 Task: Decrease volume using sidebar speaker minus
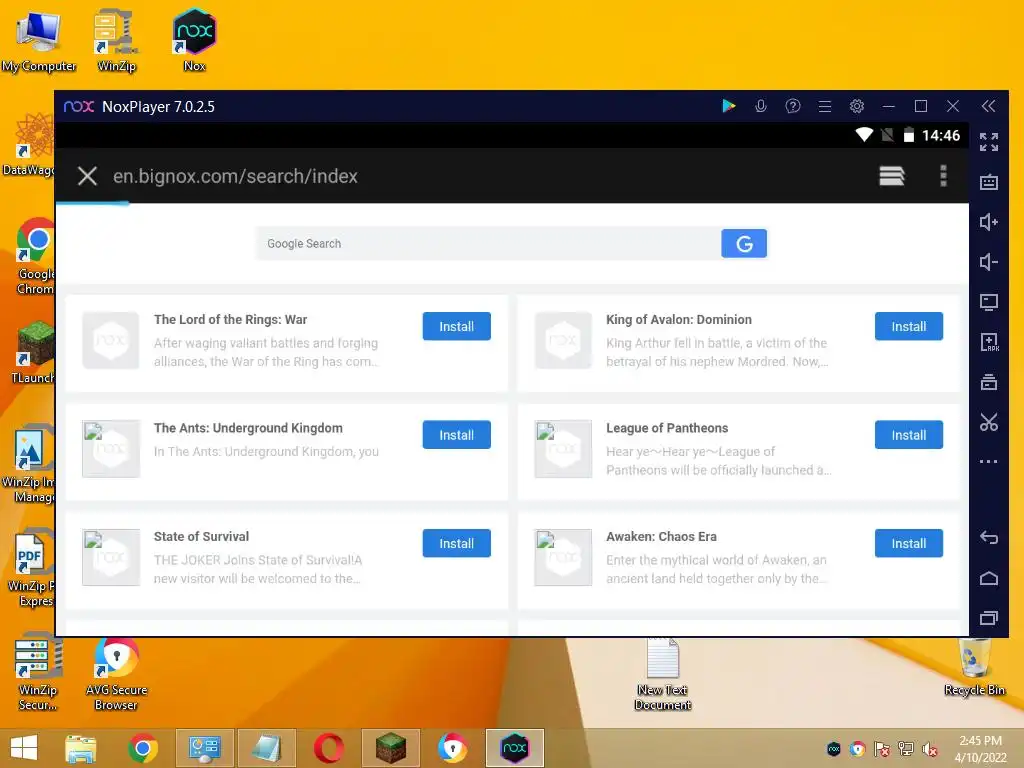[989, 262]
